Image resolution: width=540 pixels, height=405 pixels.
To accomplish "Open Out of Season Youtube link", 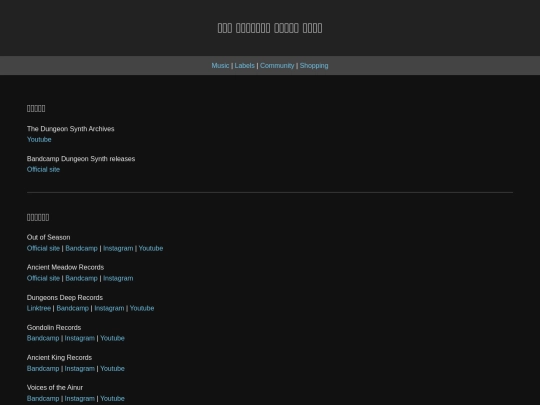I will coord(151,248).
